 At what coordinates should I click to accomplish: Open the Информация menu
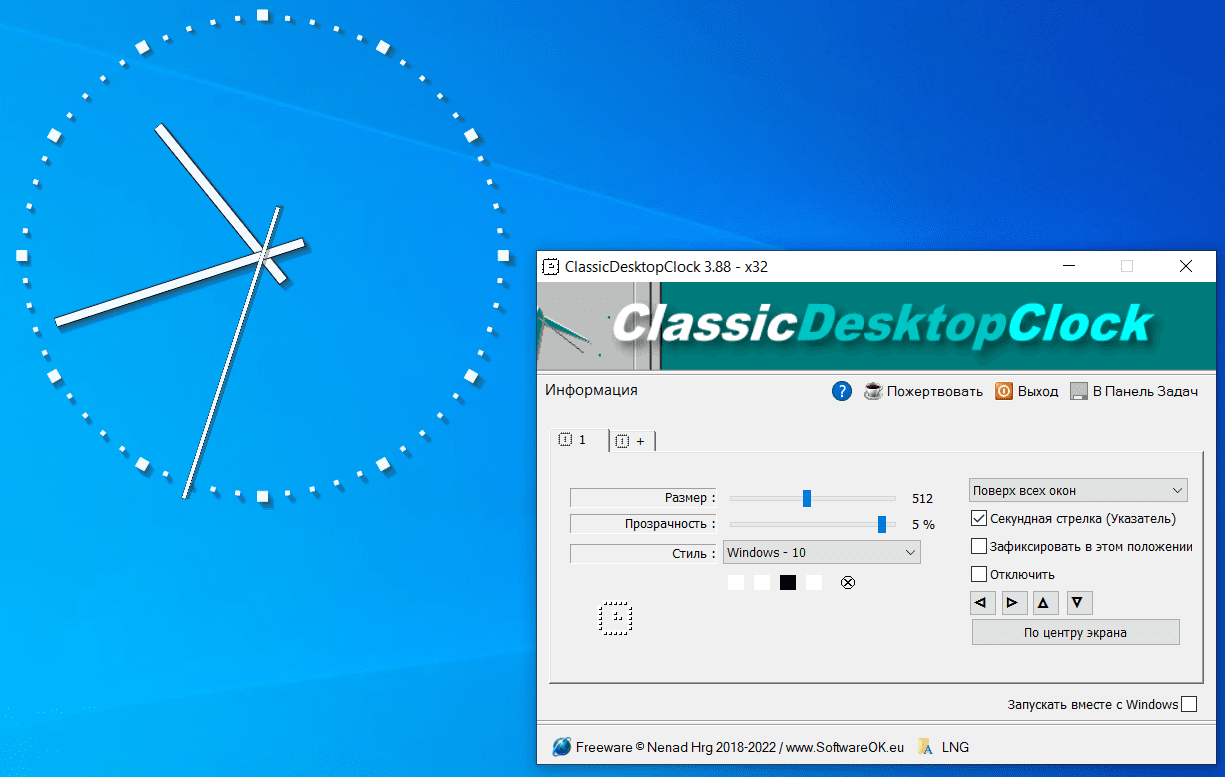591,390
